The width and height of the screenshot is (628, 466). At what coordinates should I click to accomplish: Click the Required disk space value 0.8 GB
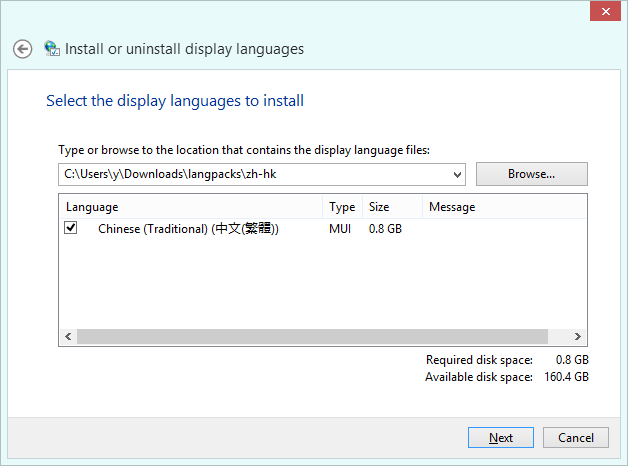[572, 360]
